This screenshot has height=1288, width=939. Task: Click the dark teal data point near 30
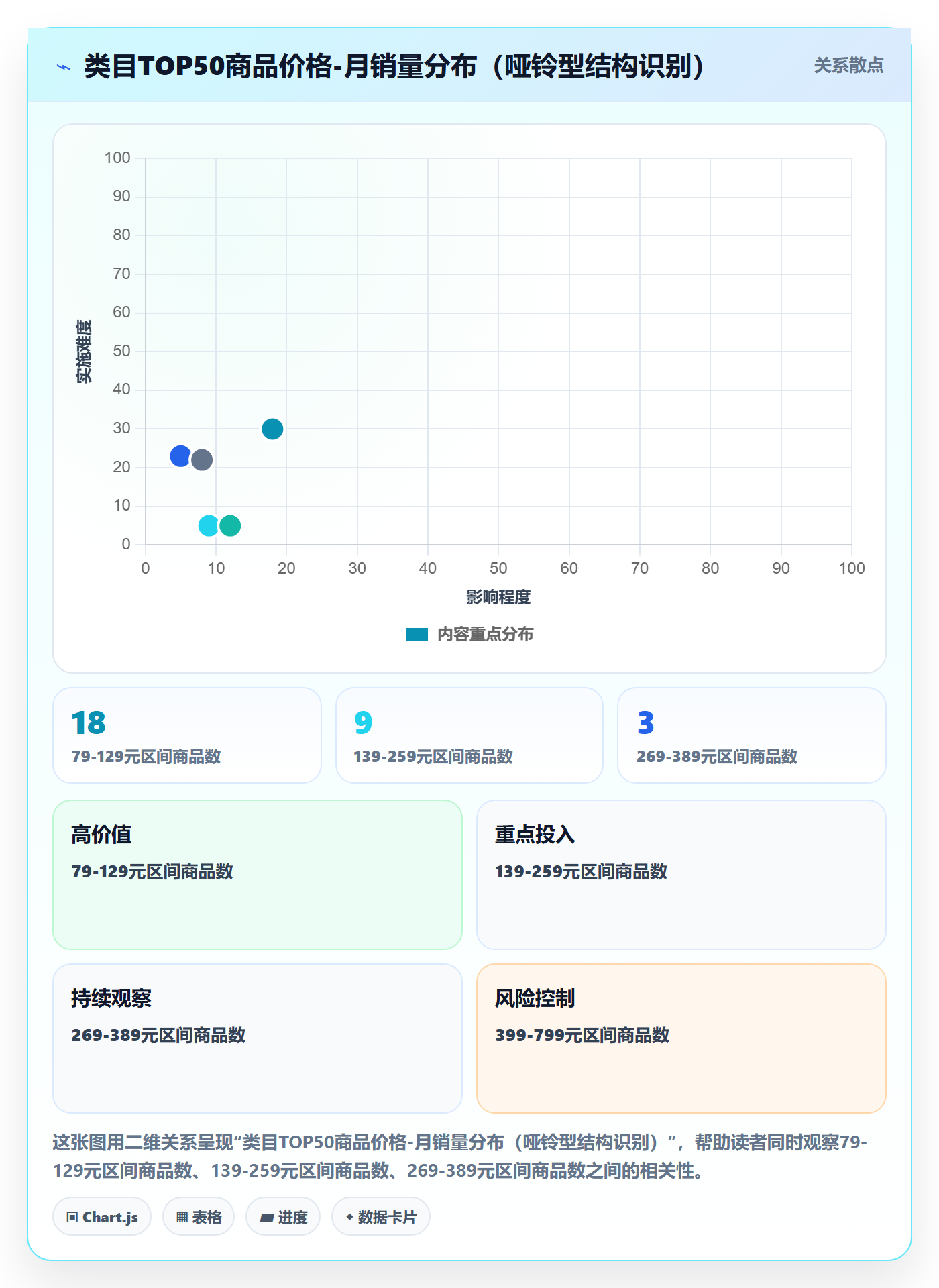(x=272, y=429)
